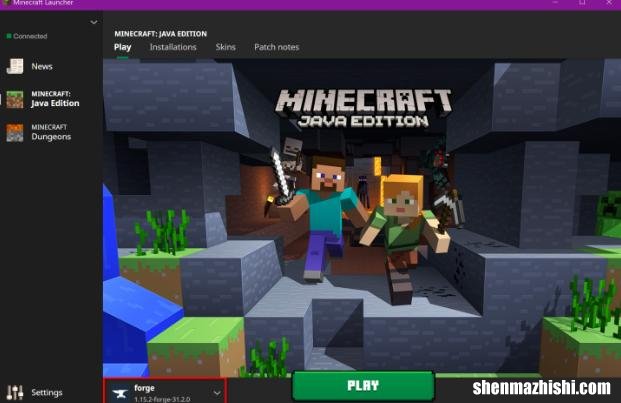The height and width of the screenshot is (403, 621).
Task: Open the Settings sliders icon
Action: point(15,392)
